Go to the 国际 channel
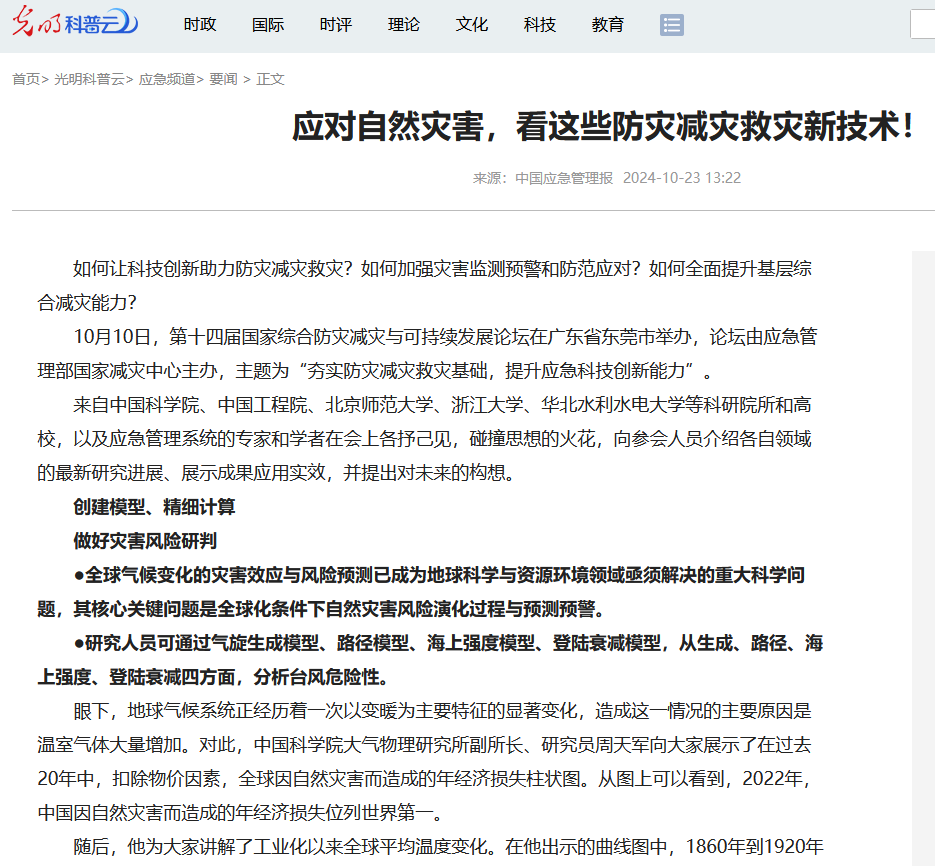The height and width of the screenshot is (866, 935). pos(268,25)
